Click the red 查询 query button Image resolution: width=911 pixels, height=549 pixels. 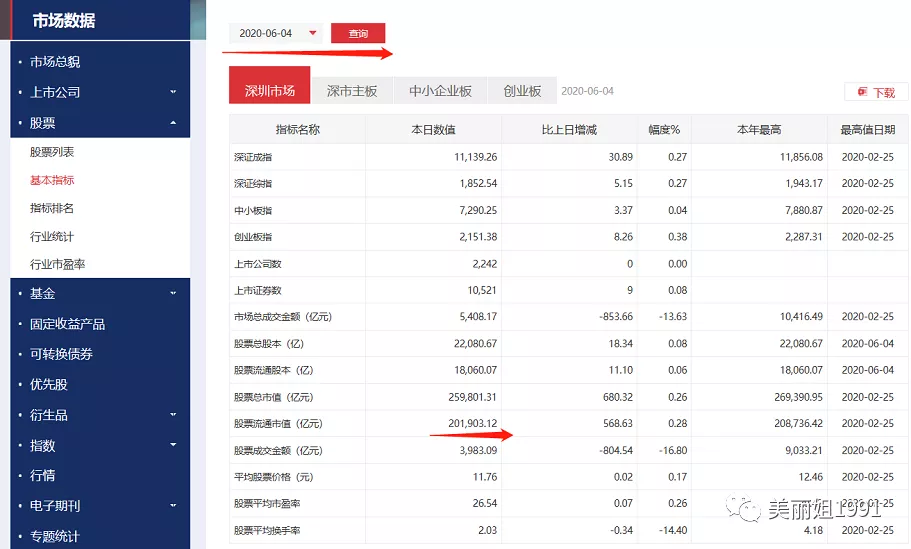pyautogui.click(x=358, y=33)
